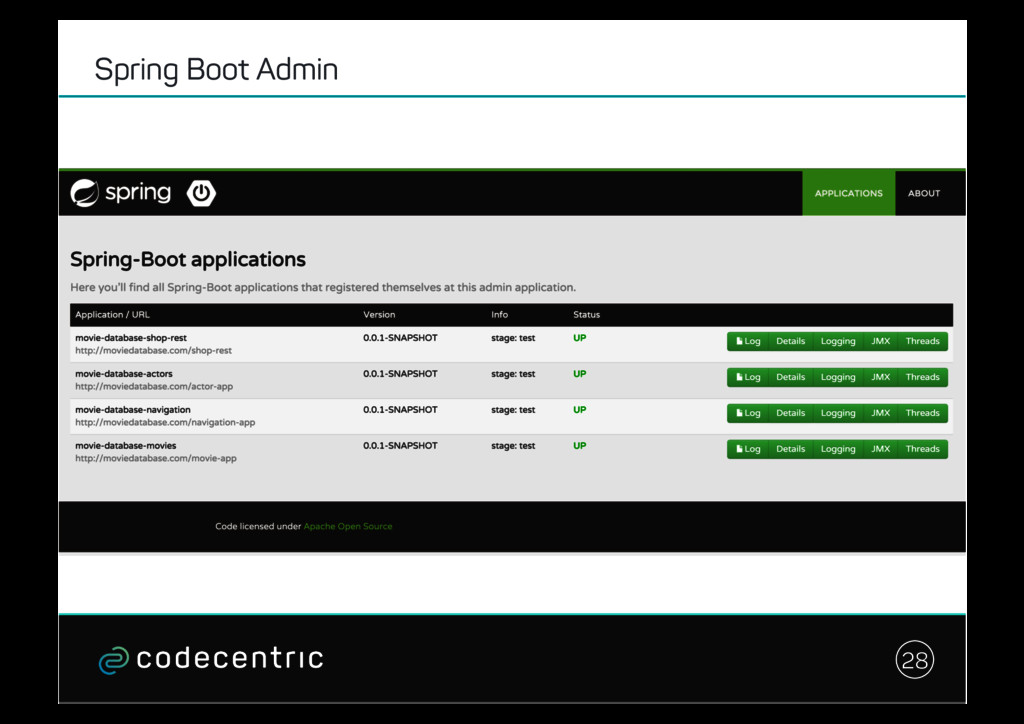The image size is (1024, 724).
Task: Click the http://moviedatabase.com/navigation-app URL
Action: (x=165, y=422)
